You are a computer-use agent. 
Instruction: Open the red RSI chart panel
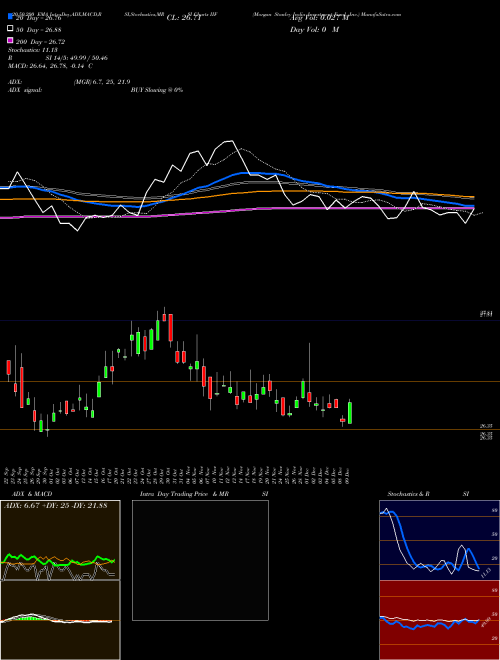(x=439, y=620)
